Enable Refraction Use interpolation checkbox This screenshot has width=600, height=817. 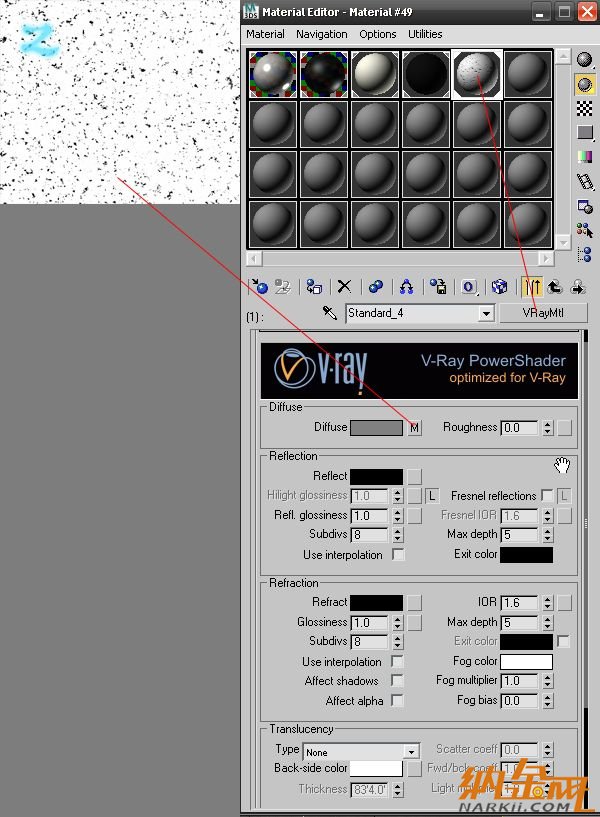(397, 661)
